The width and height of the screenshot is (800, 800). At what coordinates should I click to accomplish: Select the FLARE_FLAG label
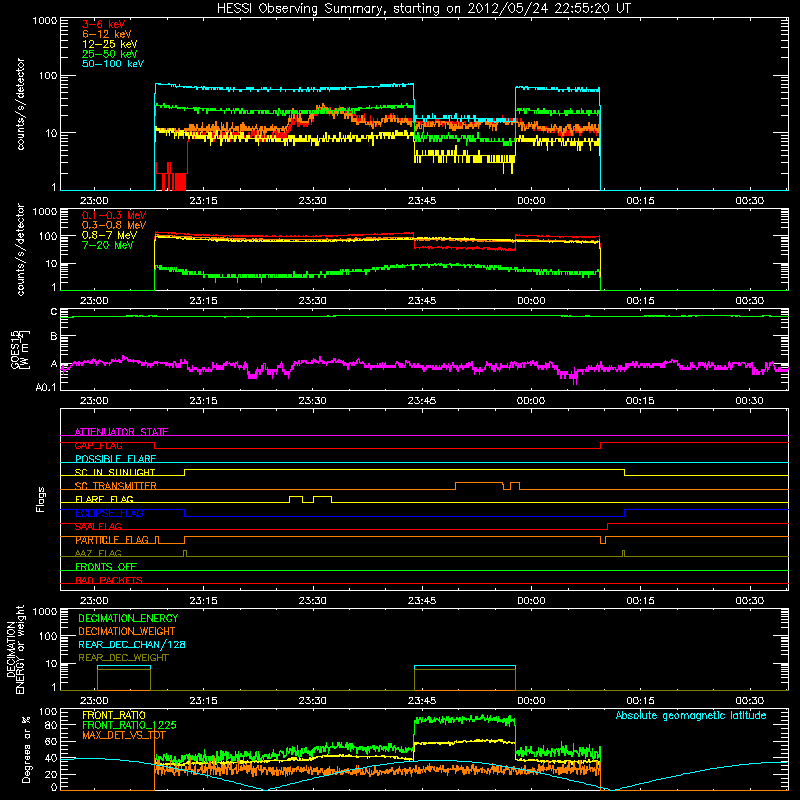tap(104, 499)
